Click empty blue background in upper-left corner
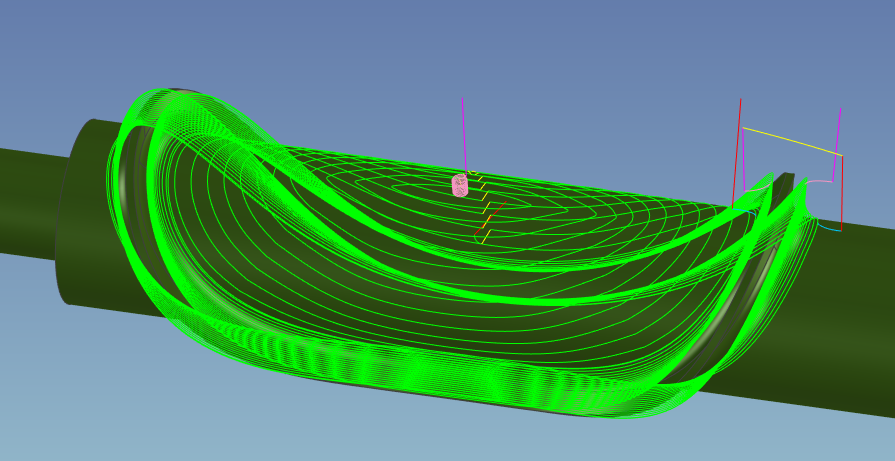The height and width of the screenshot is (461, 895). pos(50,40)
